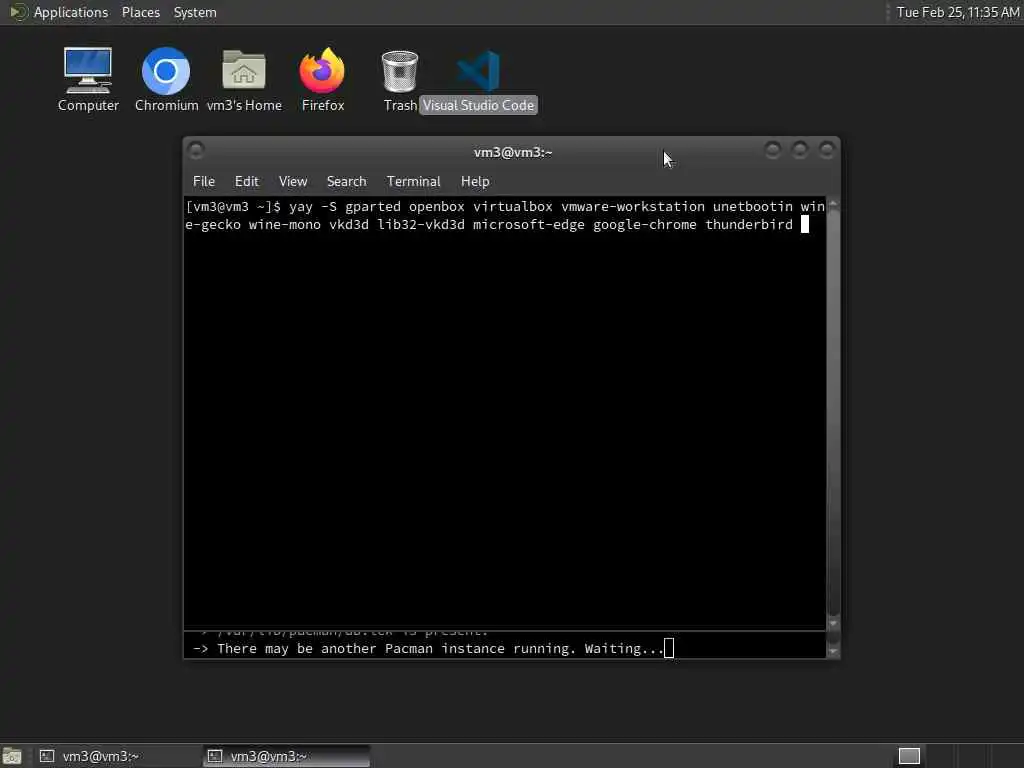Open the Computer desktop icon
This screenshot has width=1024, height=768.
(88, 80)
